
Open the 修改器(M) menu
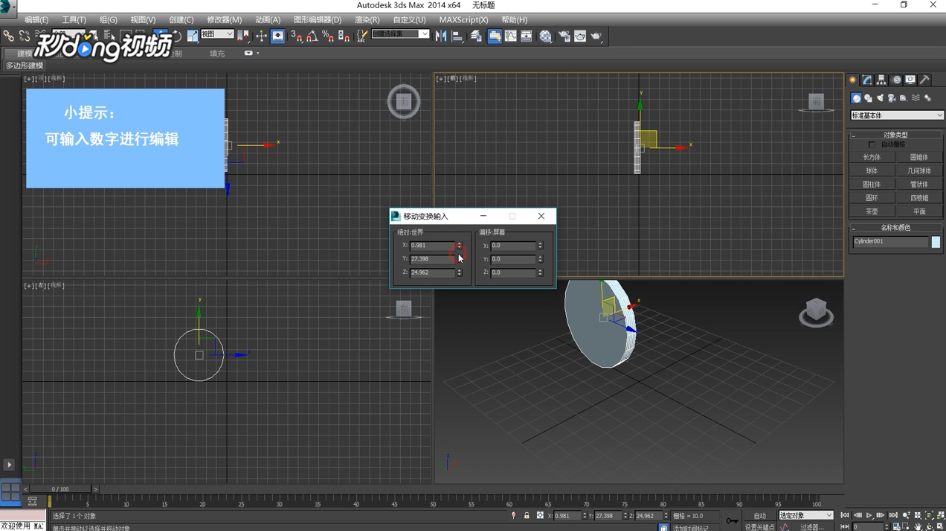(x=224, y=19)
